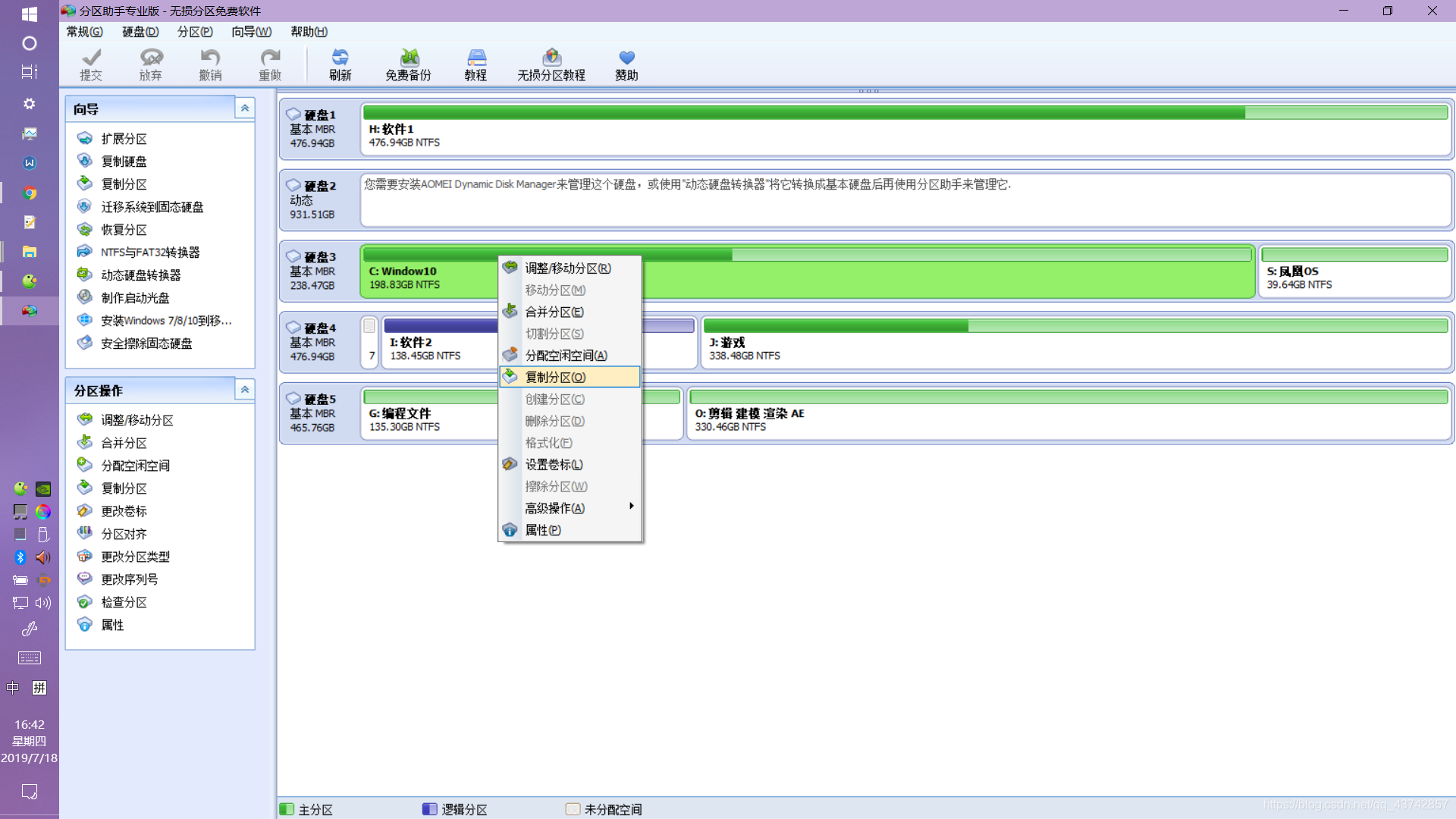Viewport: 1456px width, 819px height.
Task: Open the 无损分区教程 toolbar icon
Action: (551, 64)
